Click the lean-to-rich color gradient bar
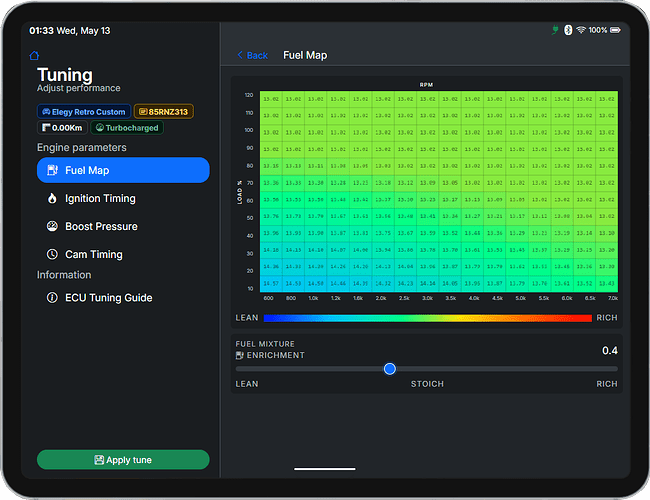This screenshot has height=500, width=650. (x=428, y=318)
